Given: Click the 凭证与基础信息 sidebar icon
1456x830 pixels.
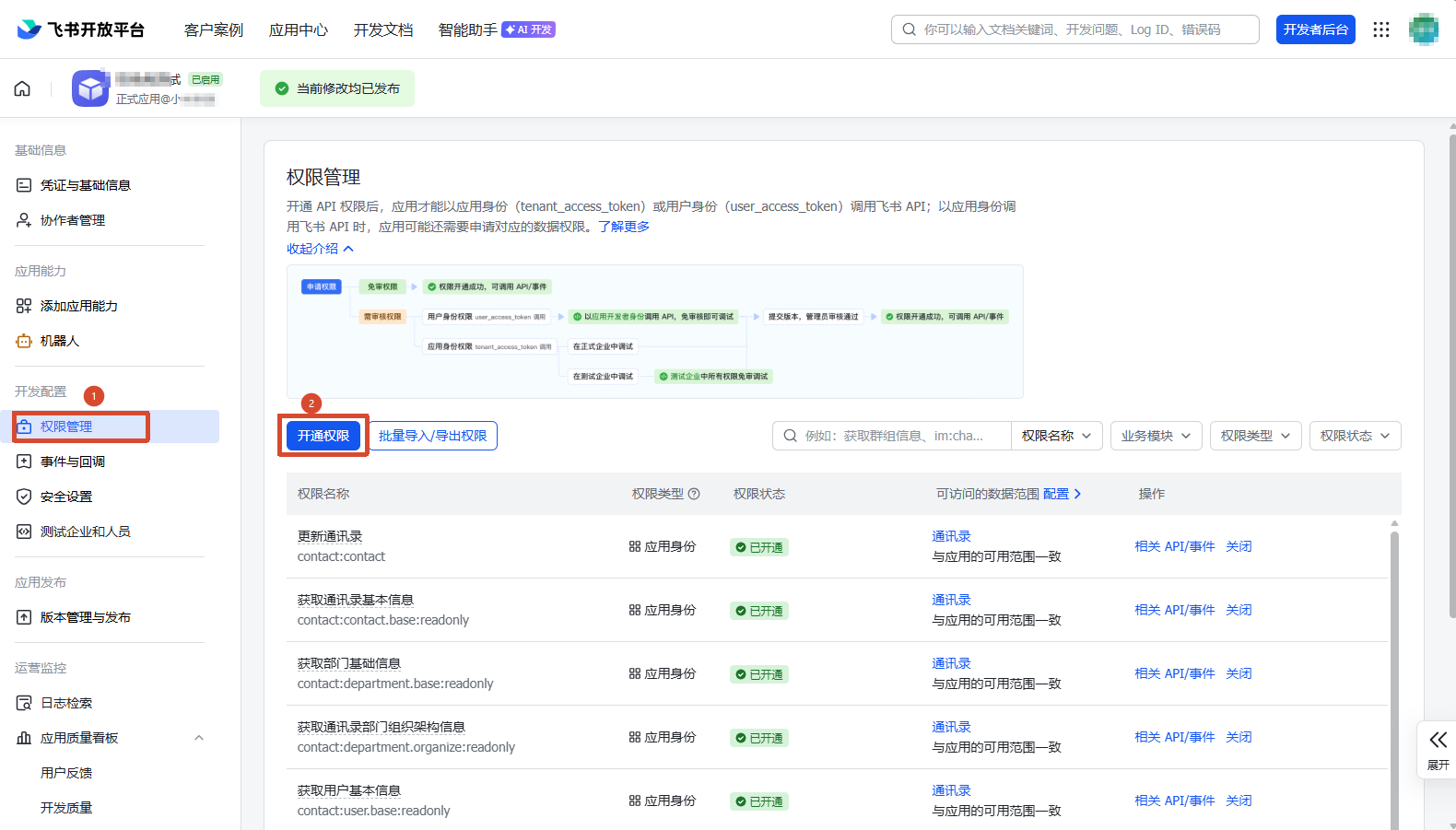Looking at the screenshot, I should pos(24,185).
